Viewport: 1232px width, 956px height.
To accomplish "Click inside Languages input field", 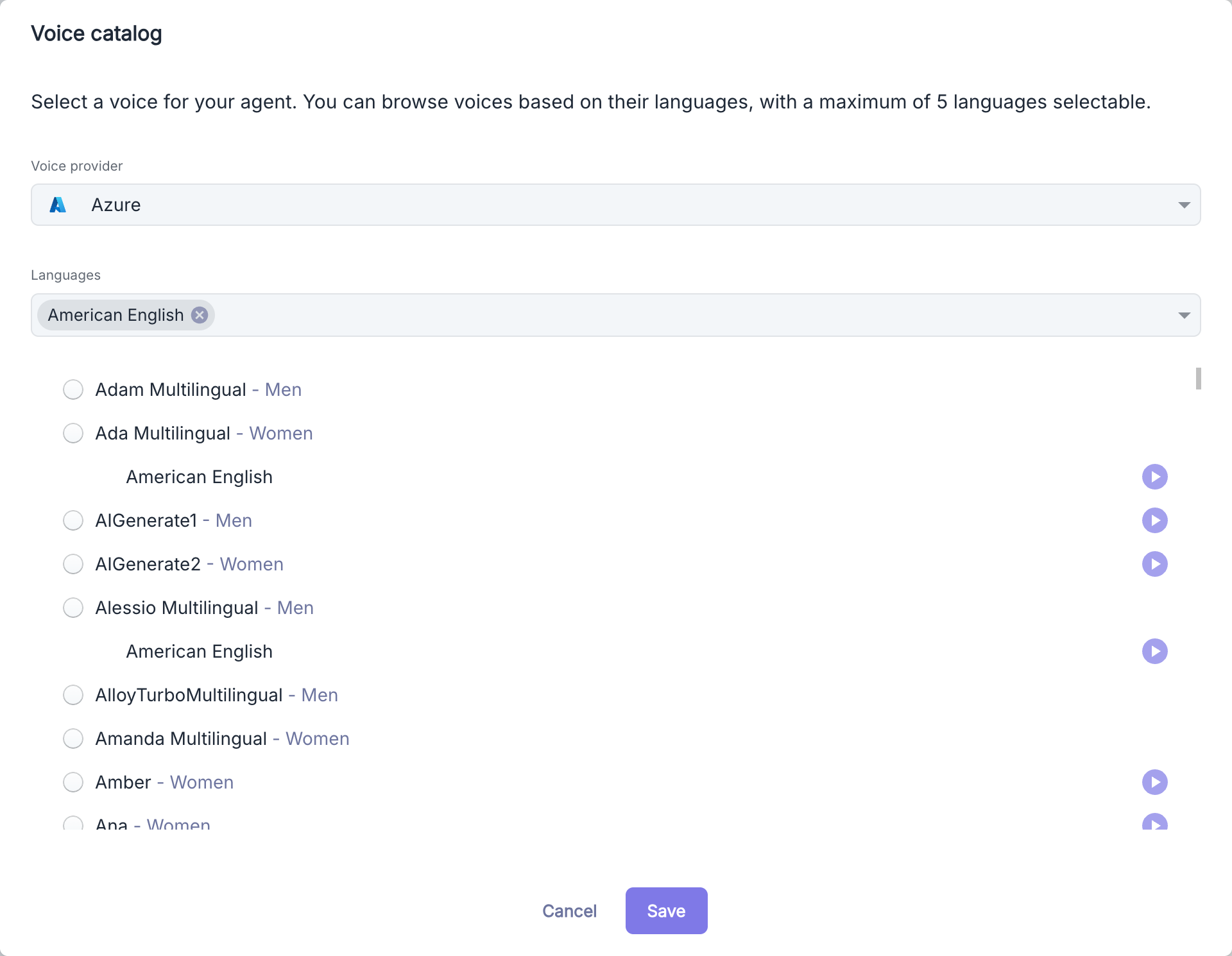I will pyautogui.click(x=642, y=315).
